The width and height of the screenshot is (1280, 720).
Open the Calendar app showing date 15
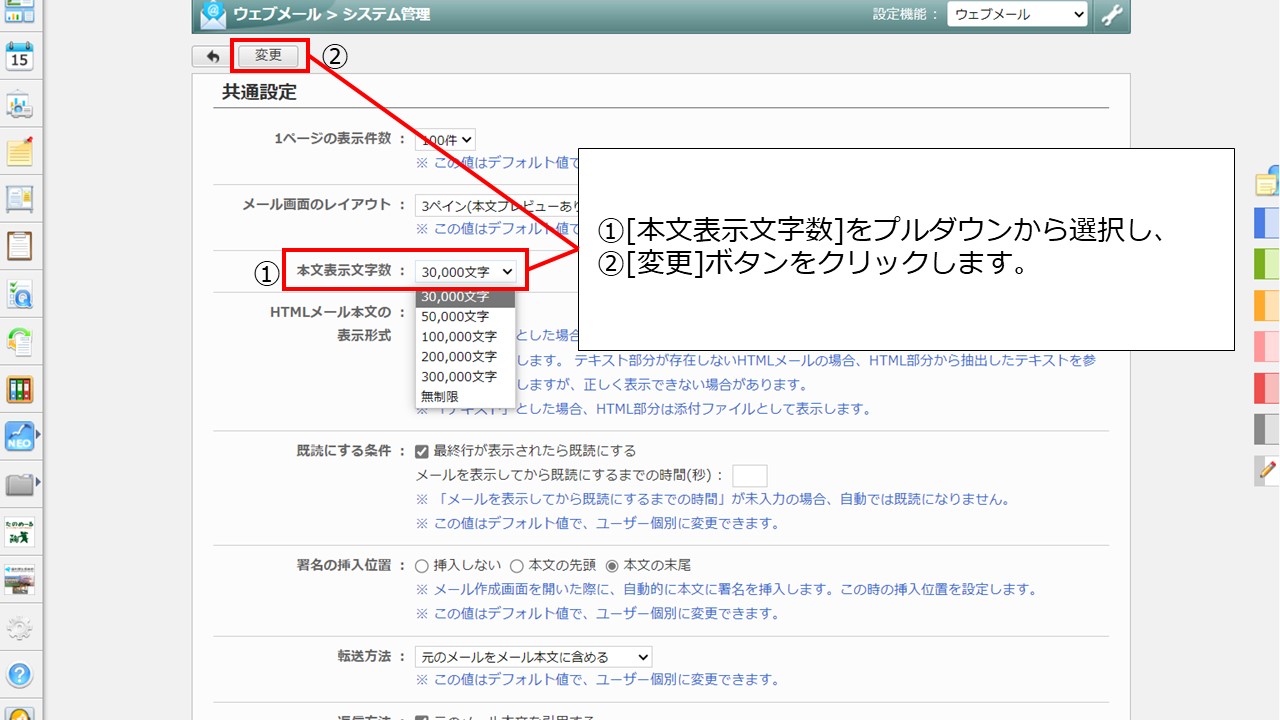(x=20, y=57)
